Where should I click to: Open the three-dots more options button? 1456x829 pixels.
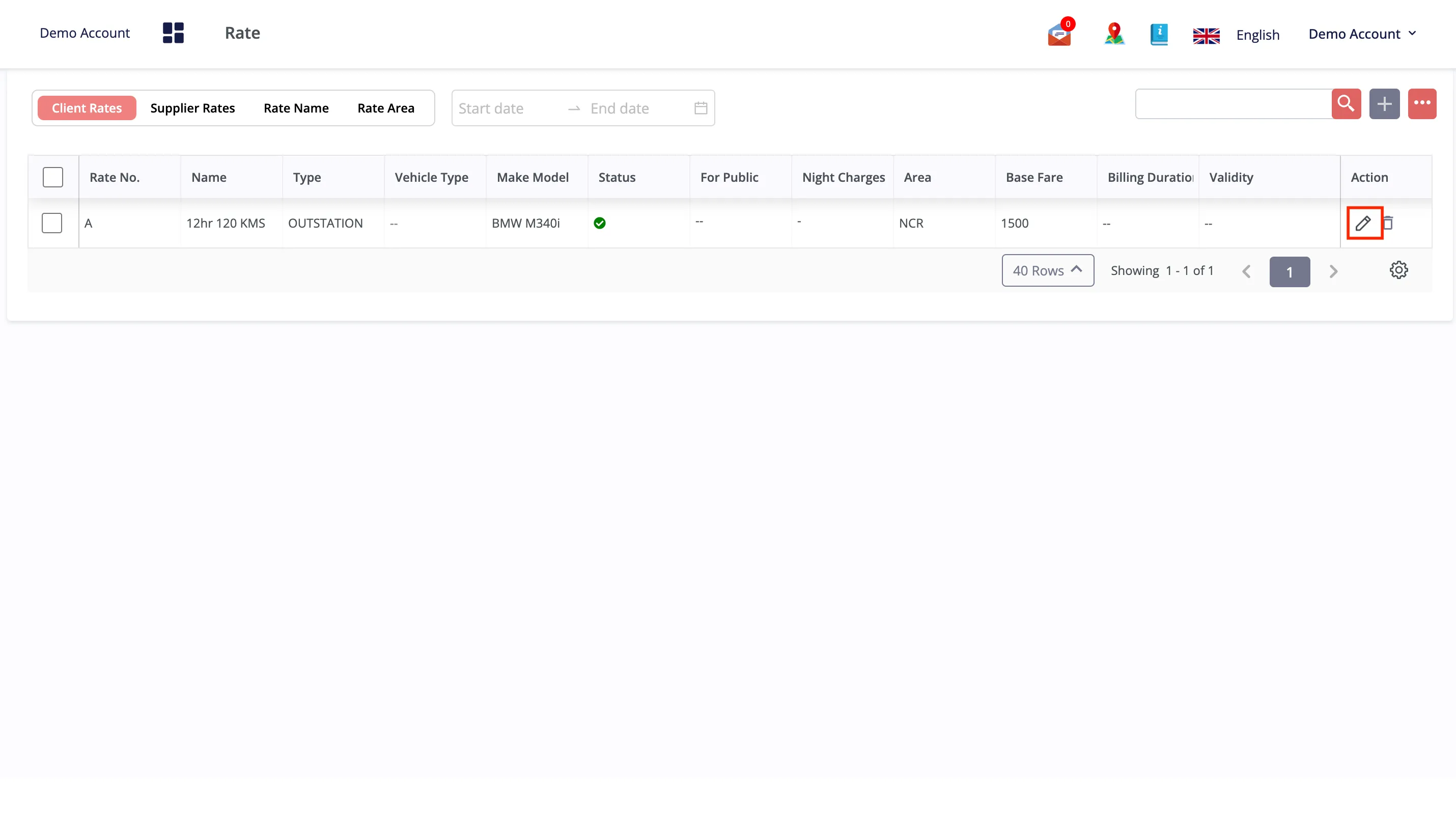tap(1422, 104)
